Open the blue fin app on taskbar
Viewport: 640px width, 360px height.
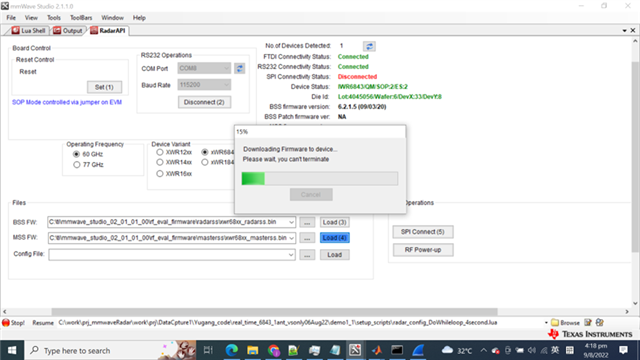[x=418, y=350]
